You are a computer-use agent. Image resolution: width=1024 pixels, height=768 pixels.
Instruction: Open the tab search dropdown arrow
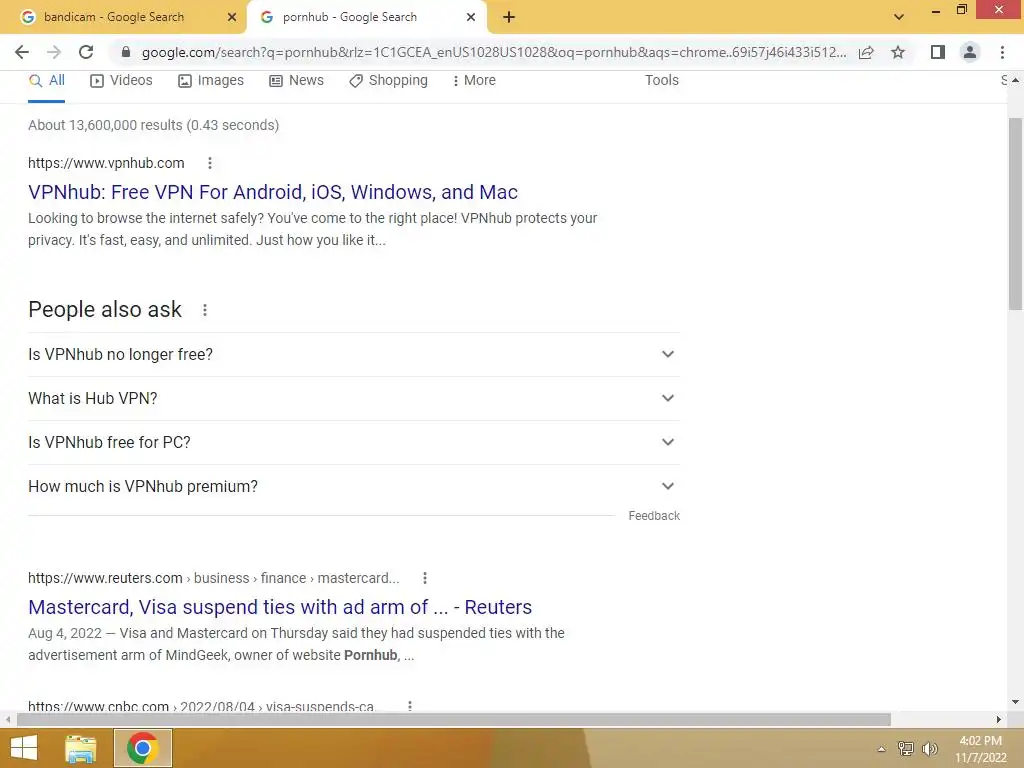point(899,17)
